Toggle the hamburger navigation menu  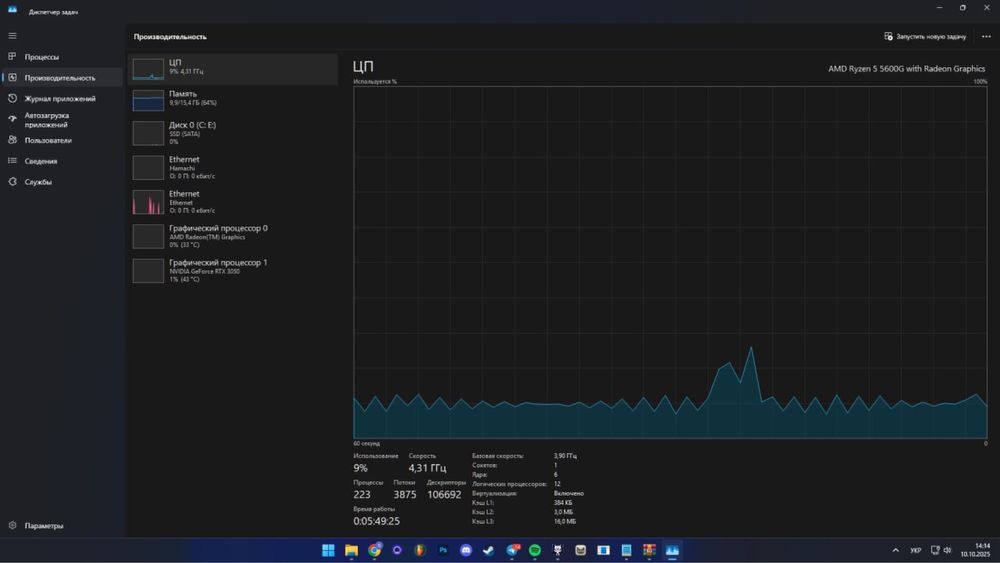[12, 36]
